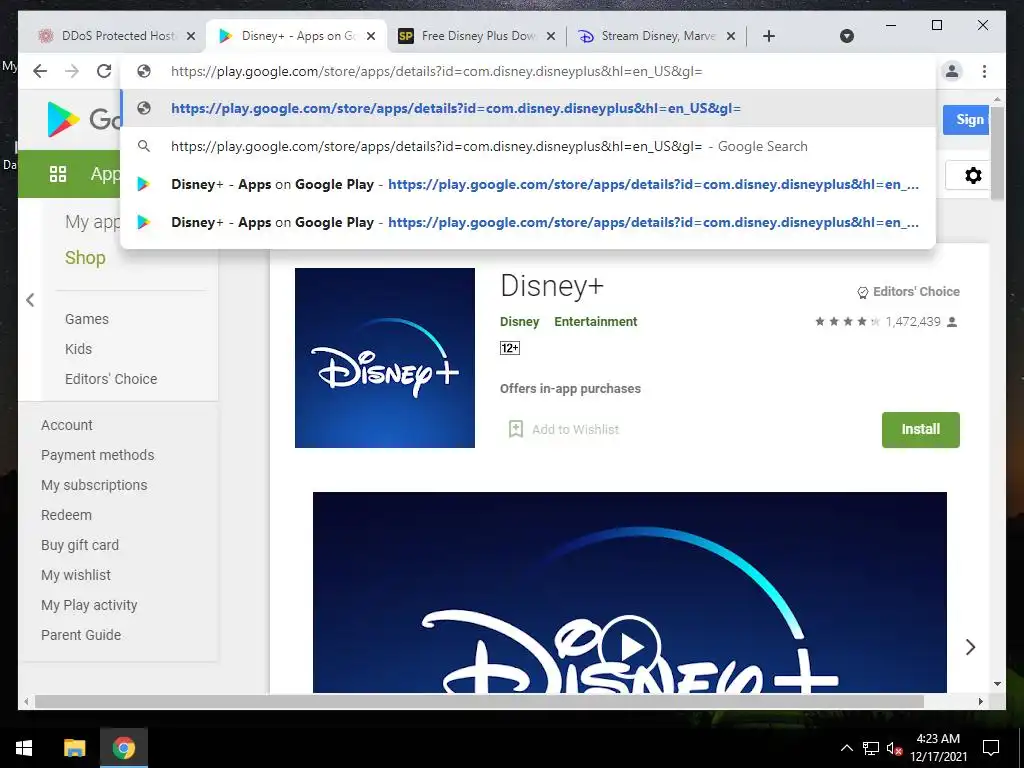
Task: Click the green Install button
Action: coord(920,430)
